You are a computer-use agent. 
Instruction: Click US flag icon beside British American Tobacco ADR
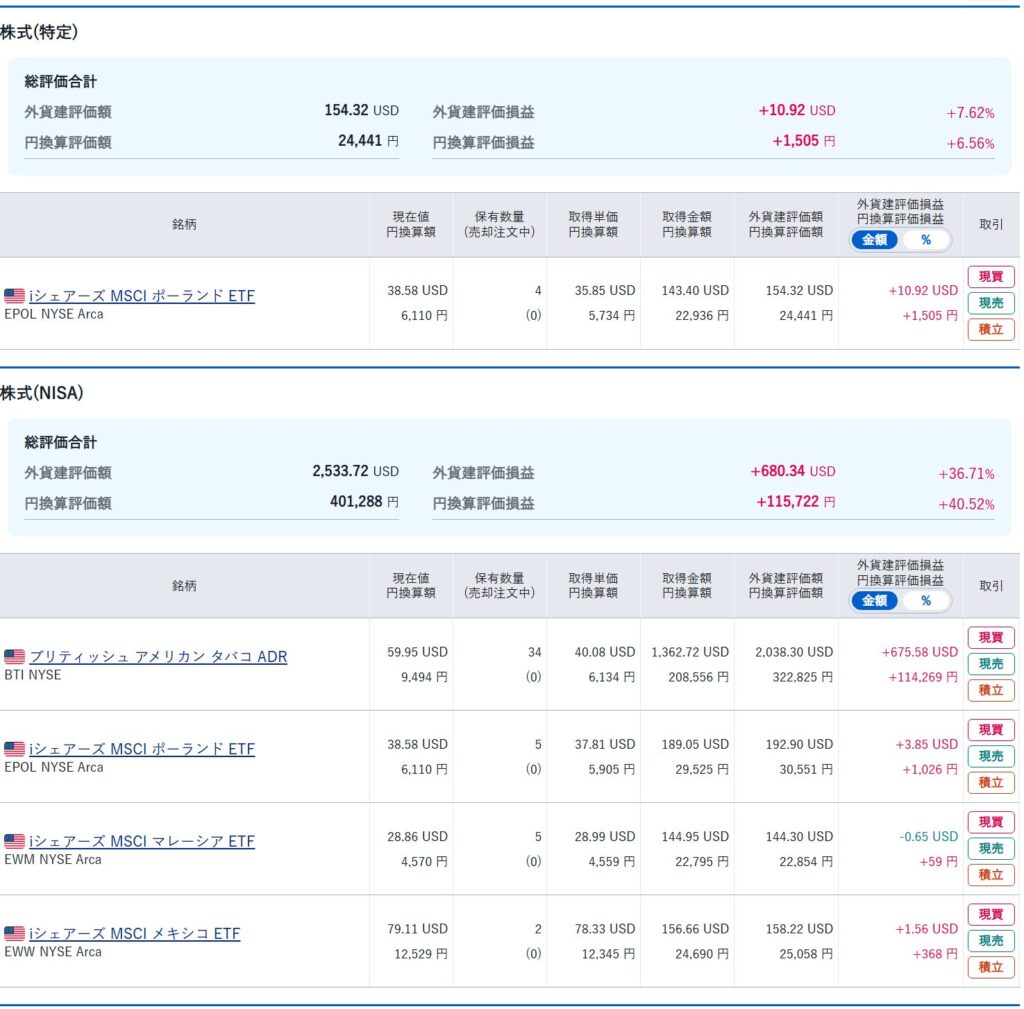(14, 657)
